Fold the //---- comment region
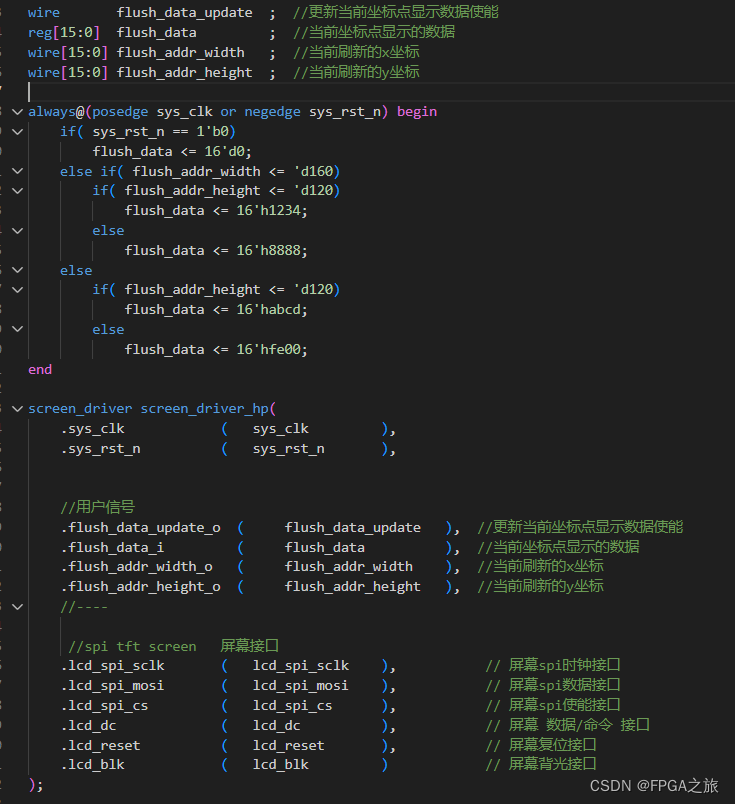This screenshot has width=735, height=804. [17, 607]
